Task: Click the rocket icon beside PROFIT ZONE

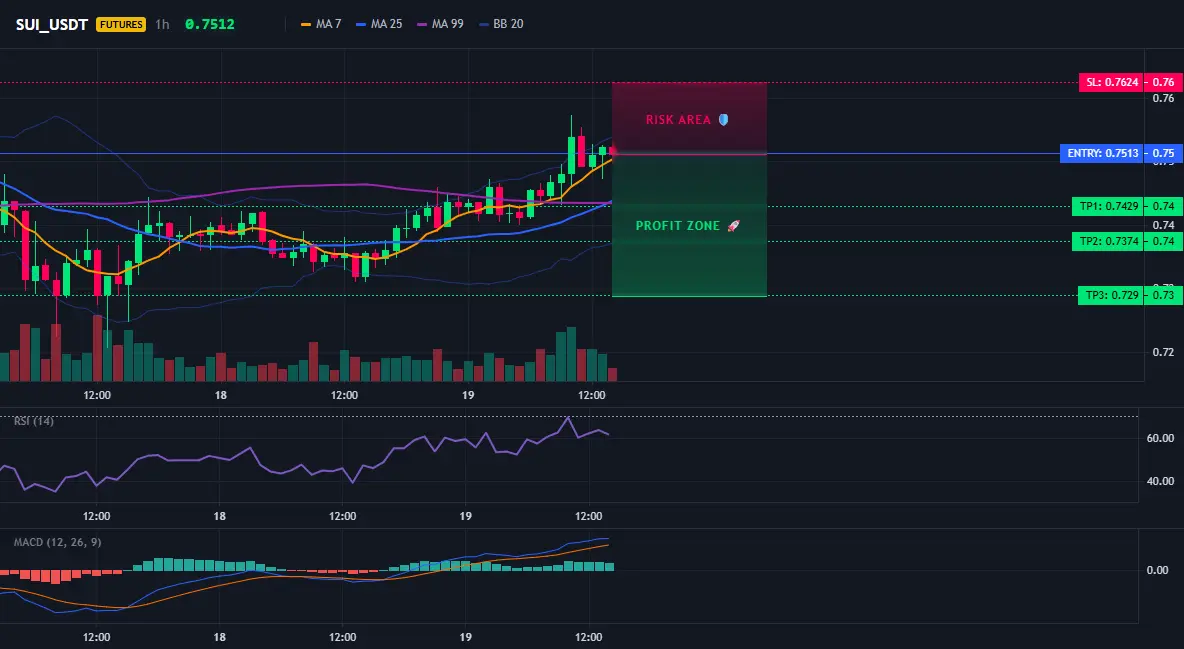Action: click(733, 226)
